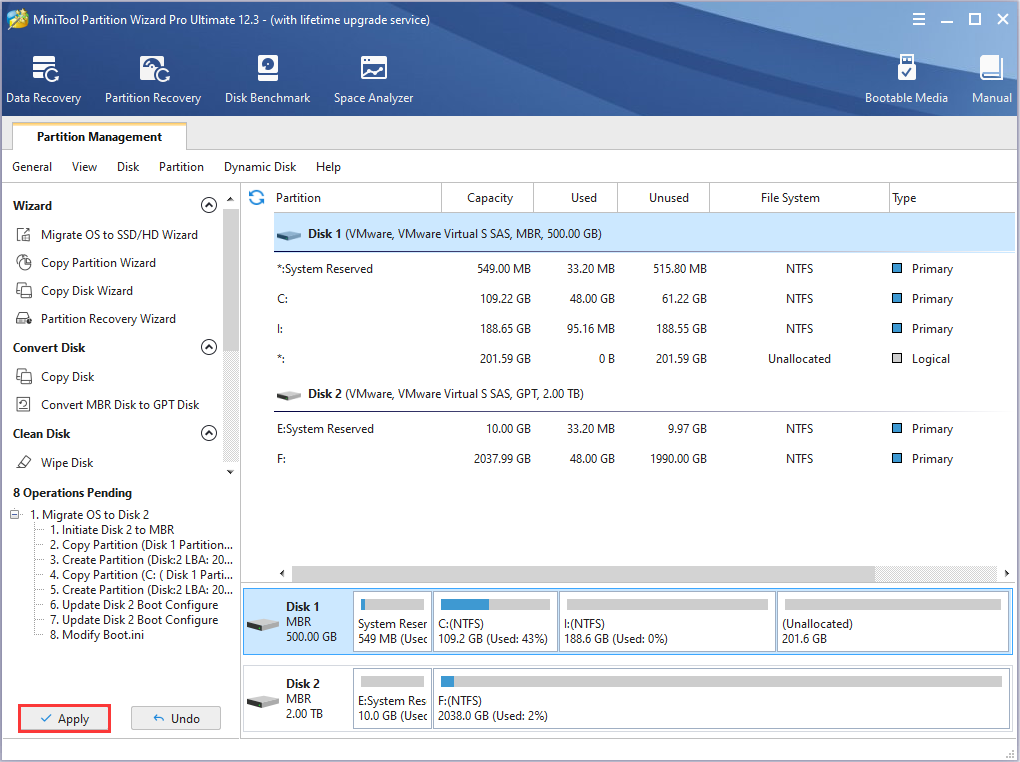Select the I:(NTFS) block in Disk 1 map

[x=667, y=621]
